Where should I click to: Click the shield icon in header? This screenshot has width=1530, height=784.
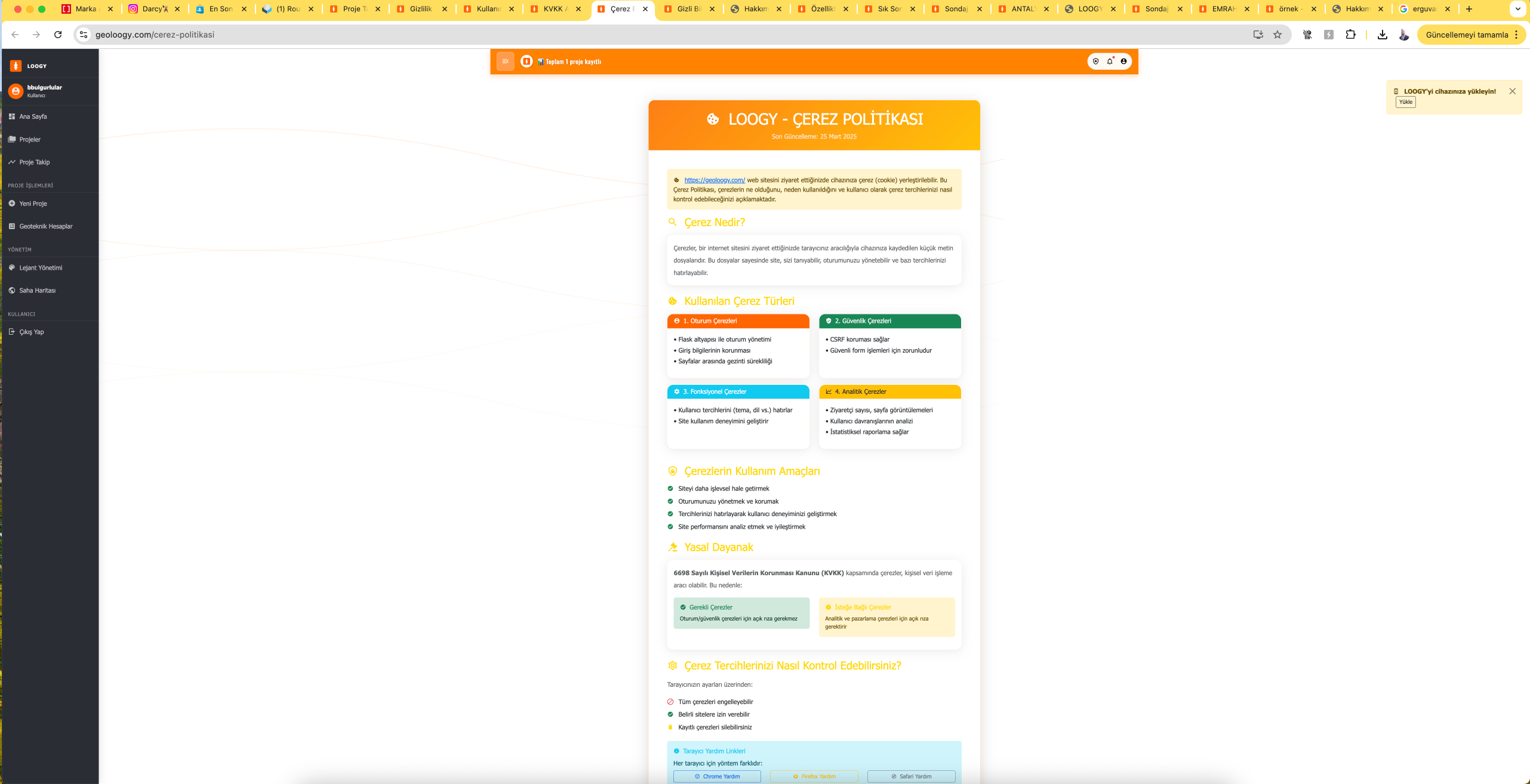(x=1095, y=61)
